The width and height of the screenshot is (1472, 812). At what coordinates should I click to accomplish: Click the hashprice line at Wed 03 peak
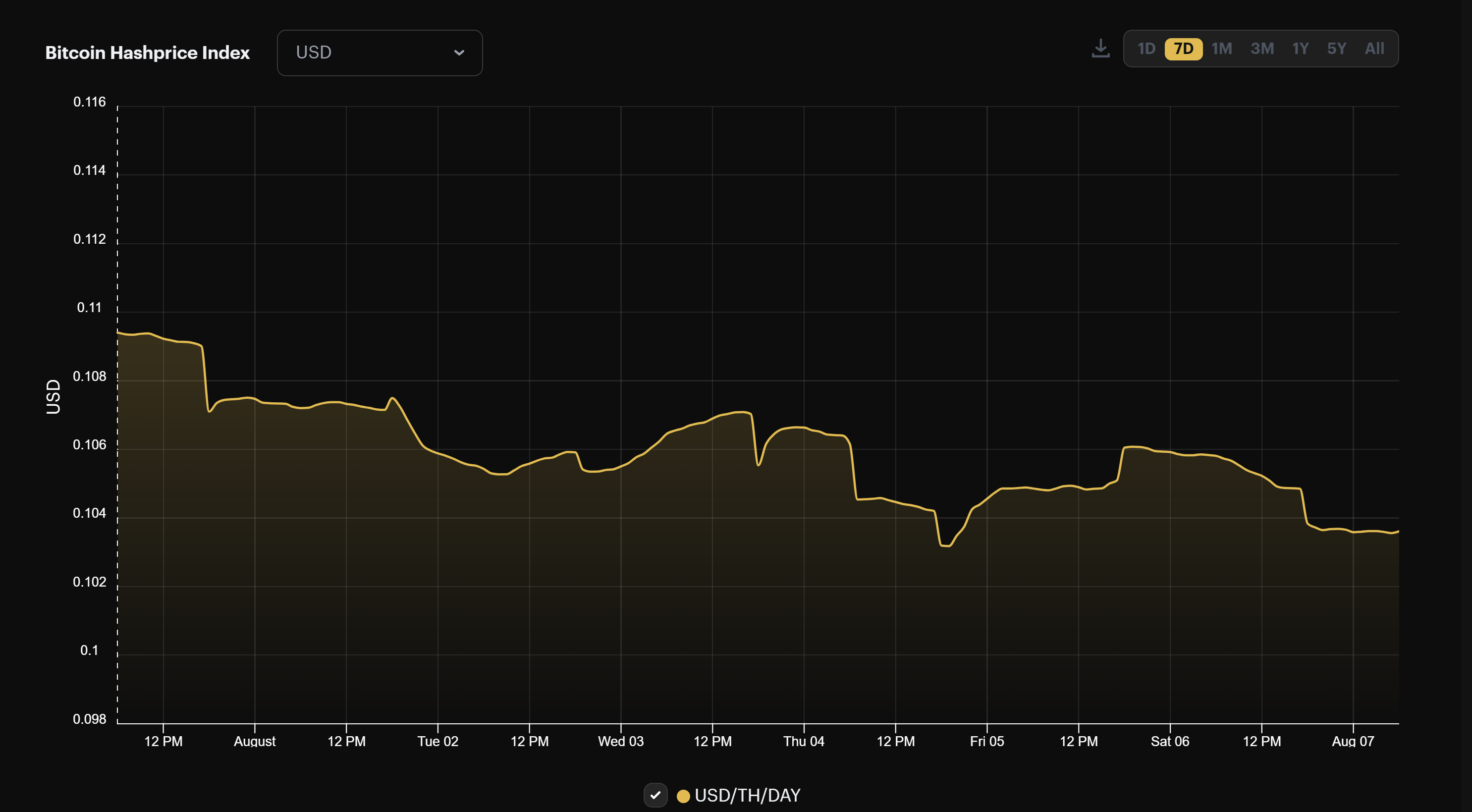(x=739, y=413)
